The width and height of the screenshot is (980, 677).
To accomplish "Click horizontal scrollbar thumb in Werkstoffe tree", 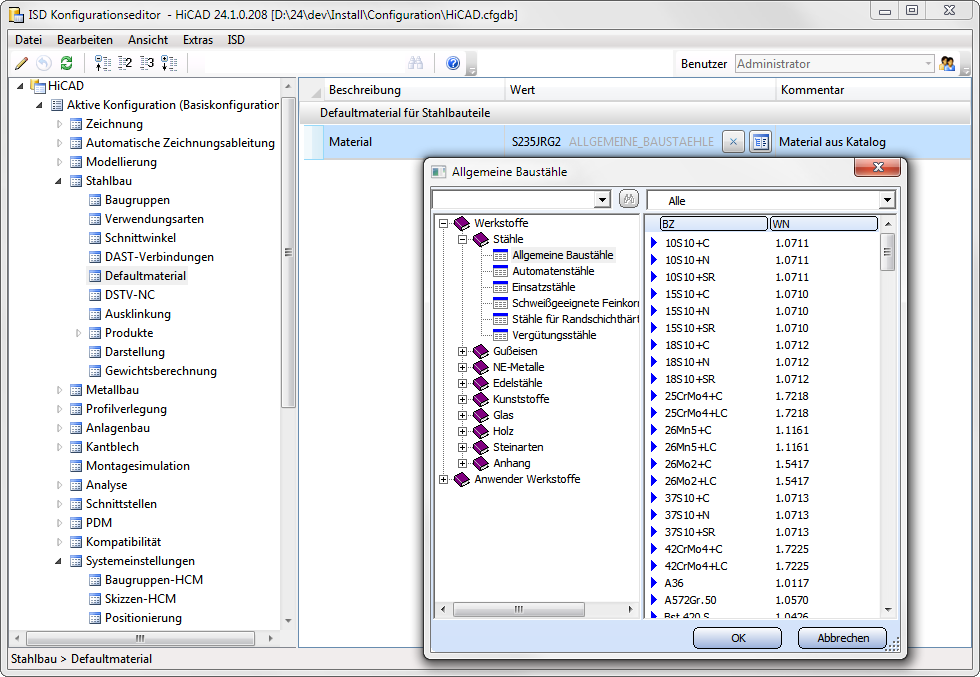I will click(519, 609).
